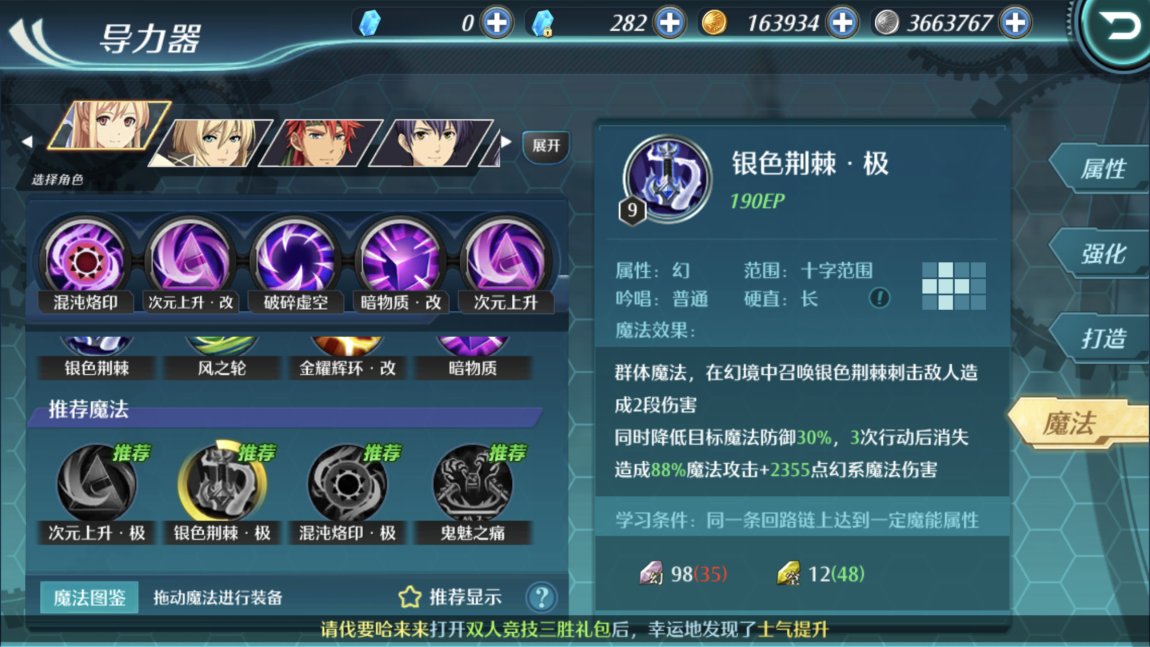Select the red-haired character portrait
The height and width of the screenshot is (647, 1150).
click(321, 142)
